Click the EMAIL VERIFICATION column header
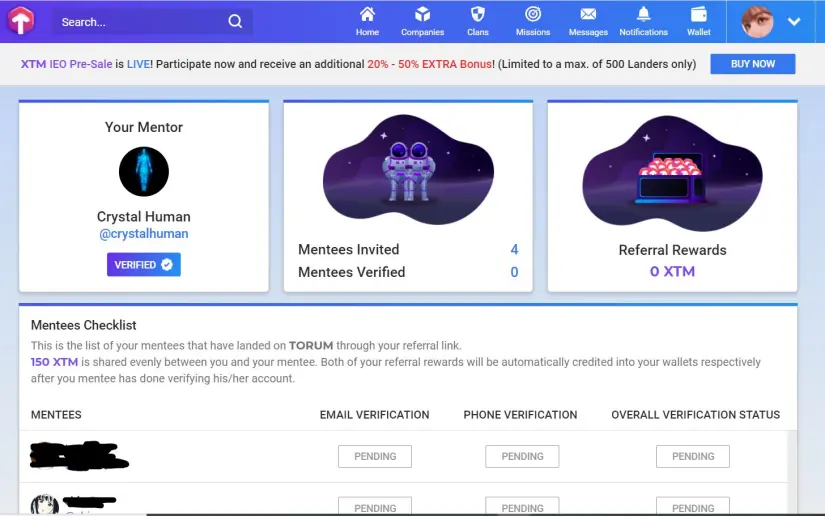The width and height of the screenshot is (825, 516). coord(374,415)
